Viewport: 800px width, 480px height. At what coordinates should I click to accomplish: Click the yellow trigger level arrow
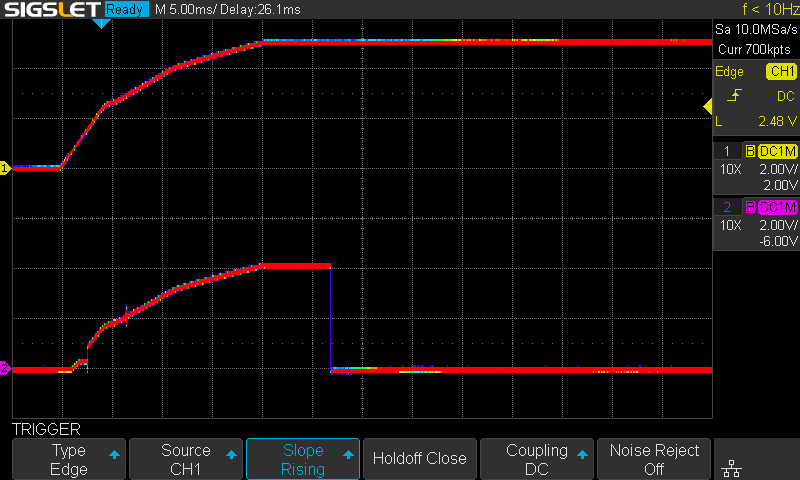(x=708, y=107)
